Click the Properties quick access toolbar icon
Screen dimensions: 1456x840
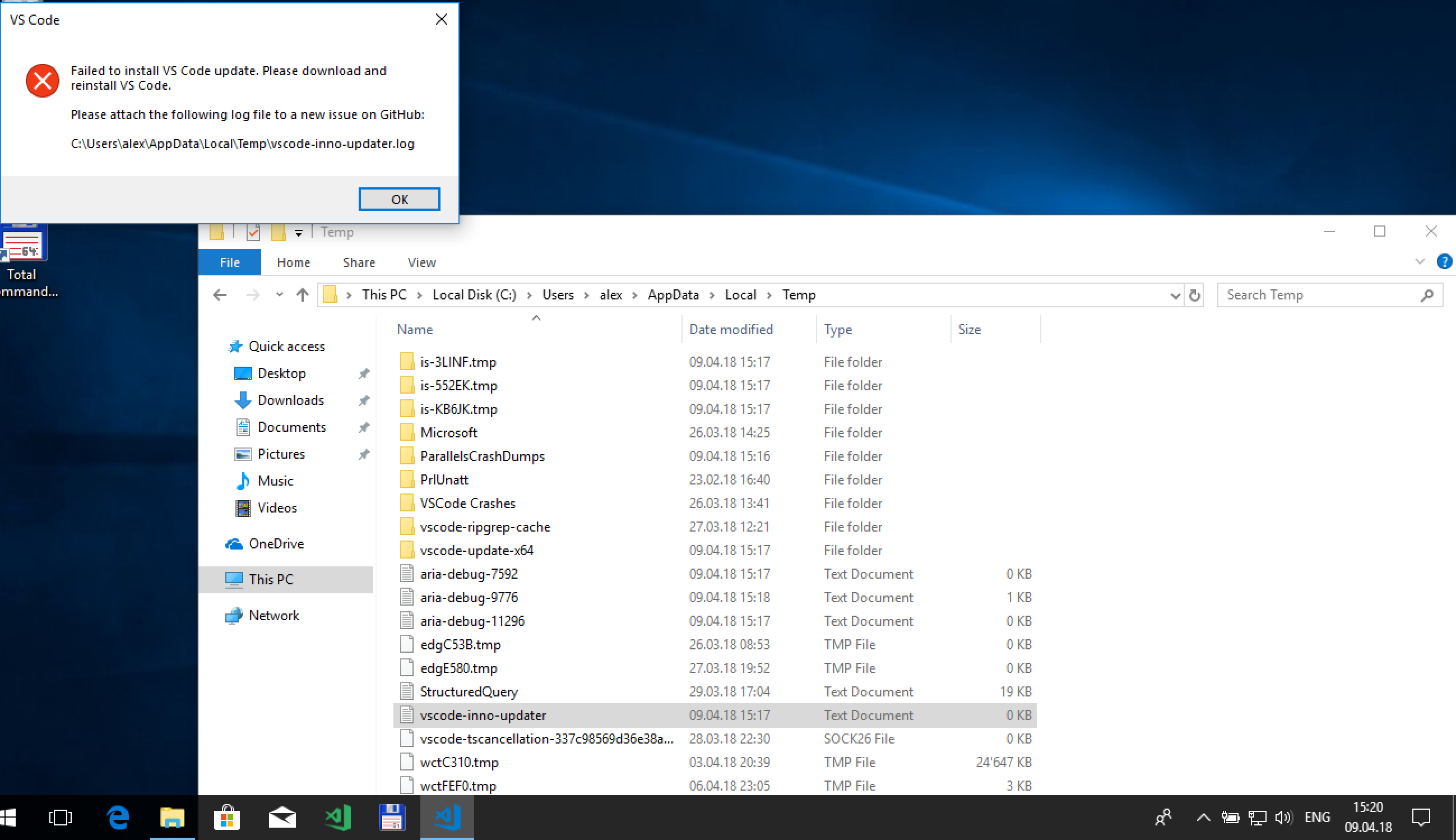(253, 233)
